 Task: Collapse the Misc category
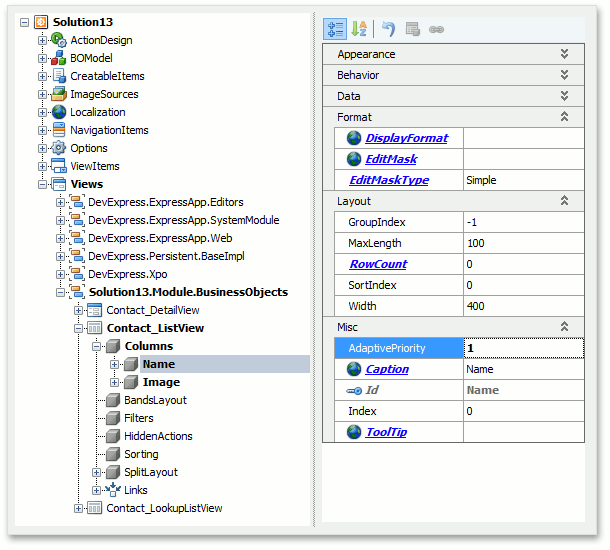tap(564, 327)
